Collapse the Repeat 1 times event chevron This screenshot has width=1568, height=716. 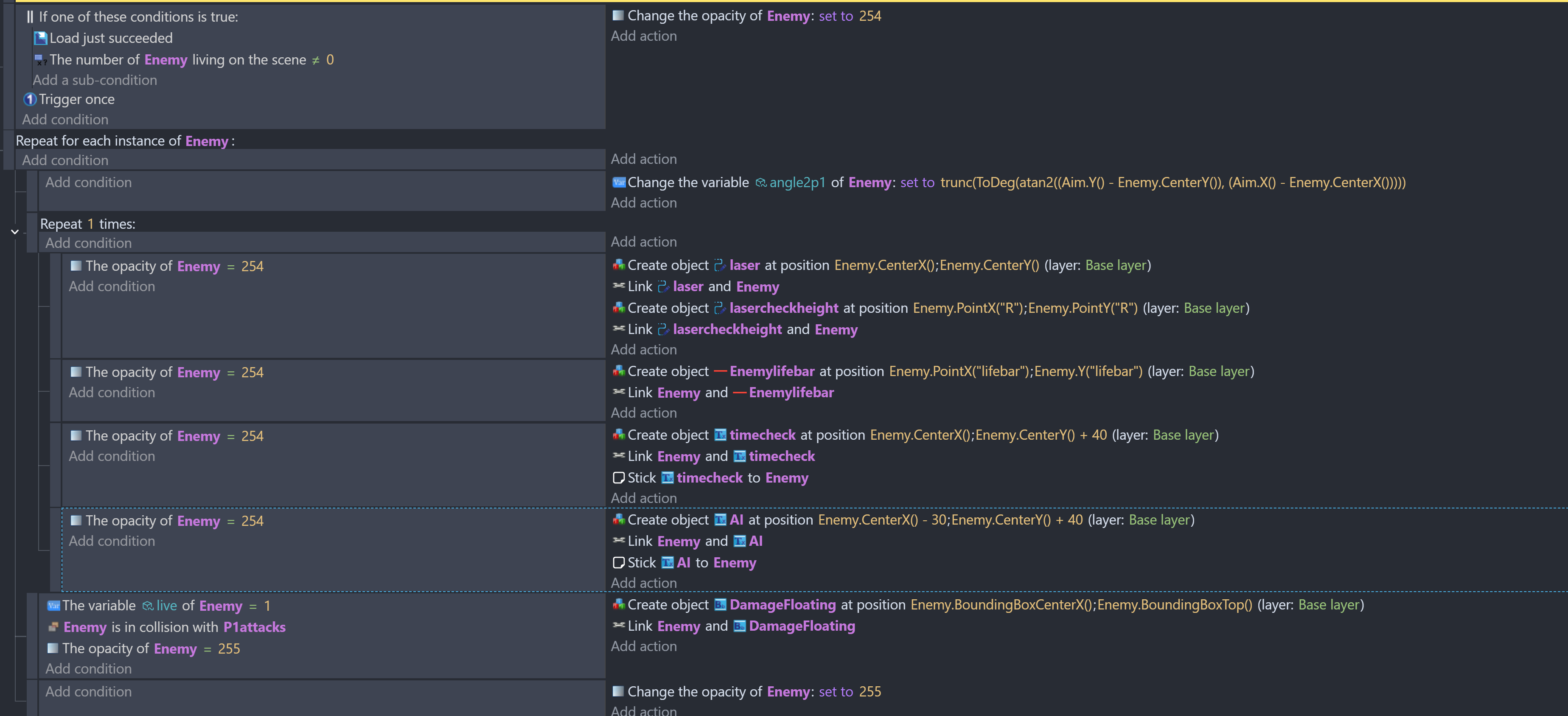[14, 232]
